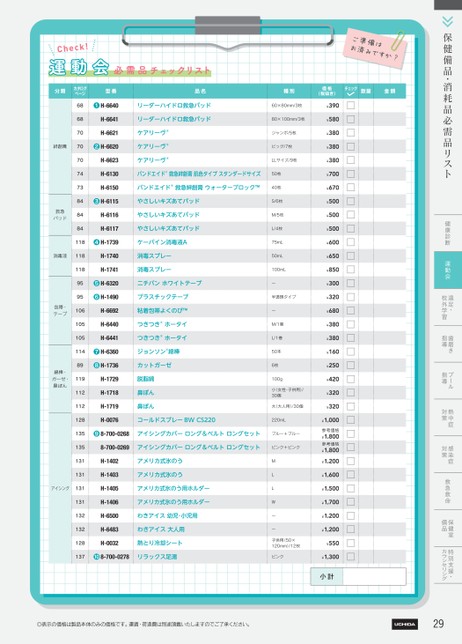Click the Check! label above the title
462x644 pixels.
point(72,48)
